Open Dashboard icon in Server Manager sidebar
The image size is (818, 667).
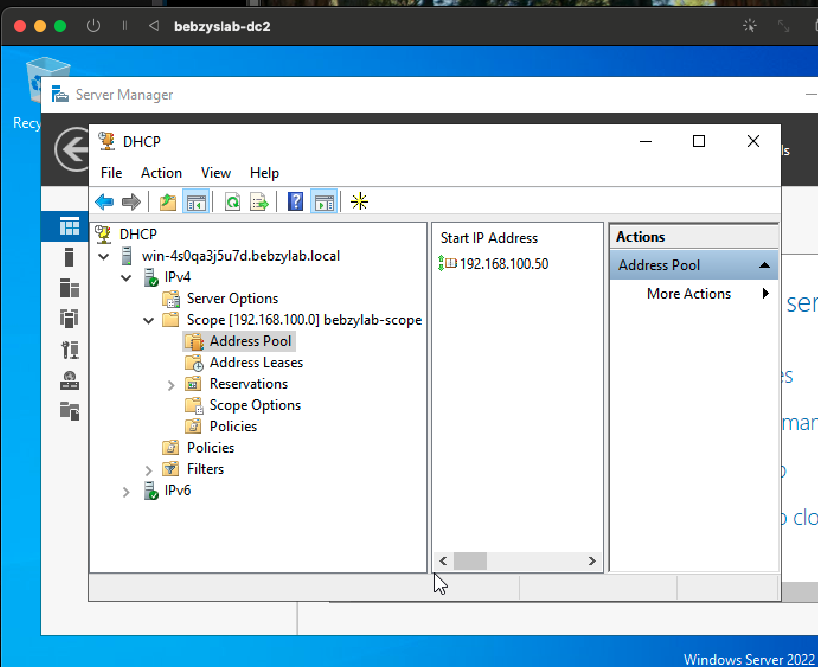point(69,226)
